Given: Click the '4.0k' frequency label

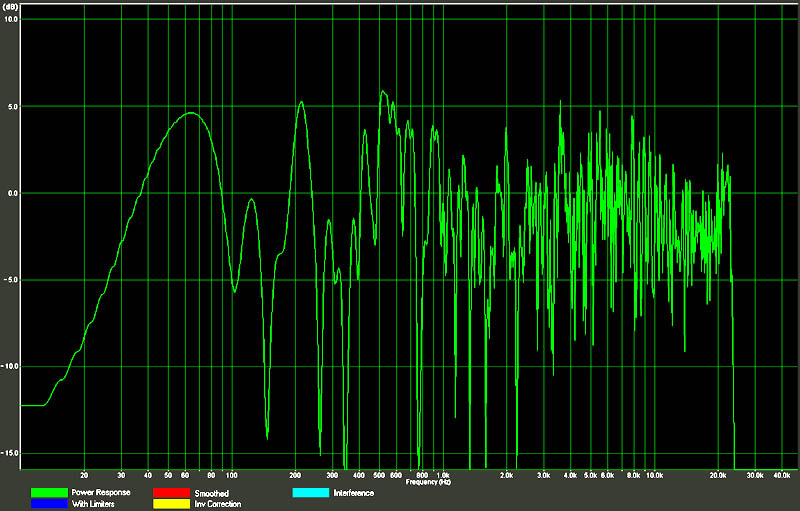Looking at the screenshot, I should (570, 475).
